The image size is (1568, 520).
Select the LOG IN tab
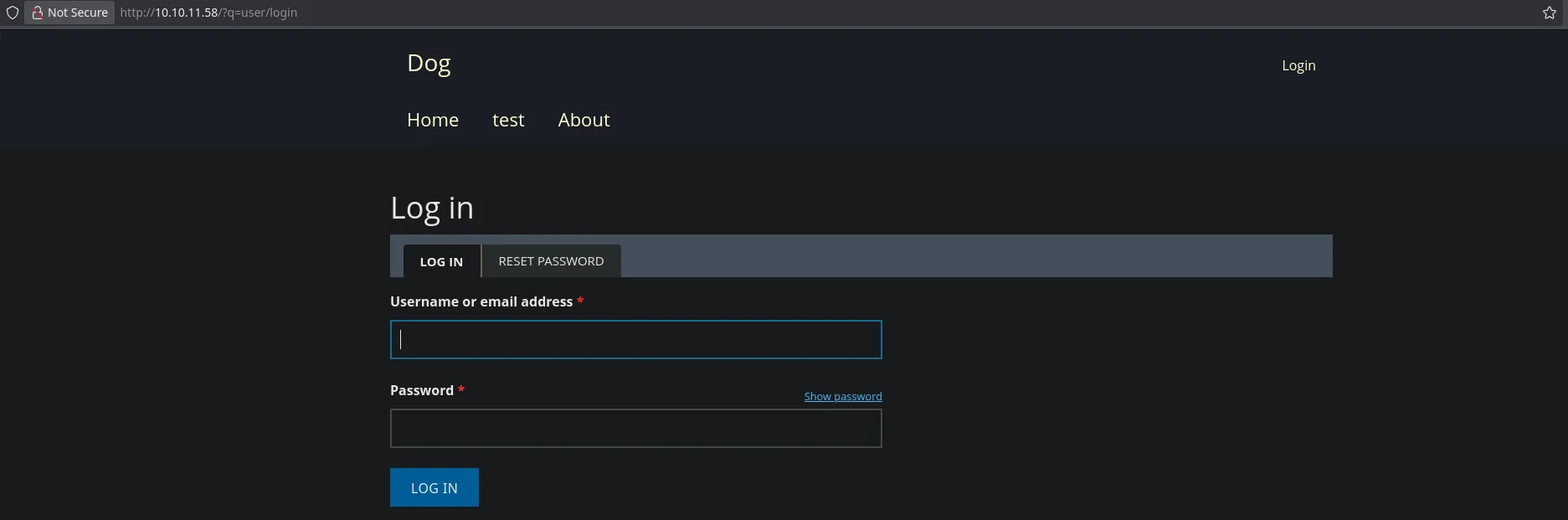441,261
